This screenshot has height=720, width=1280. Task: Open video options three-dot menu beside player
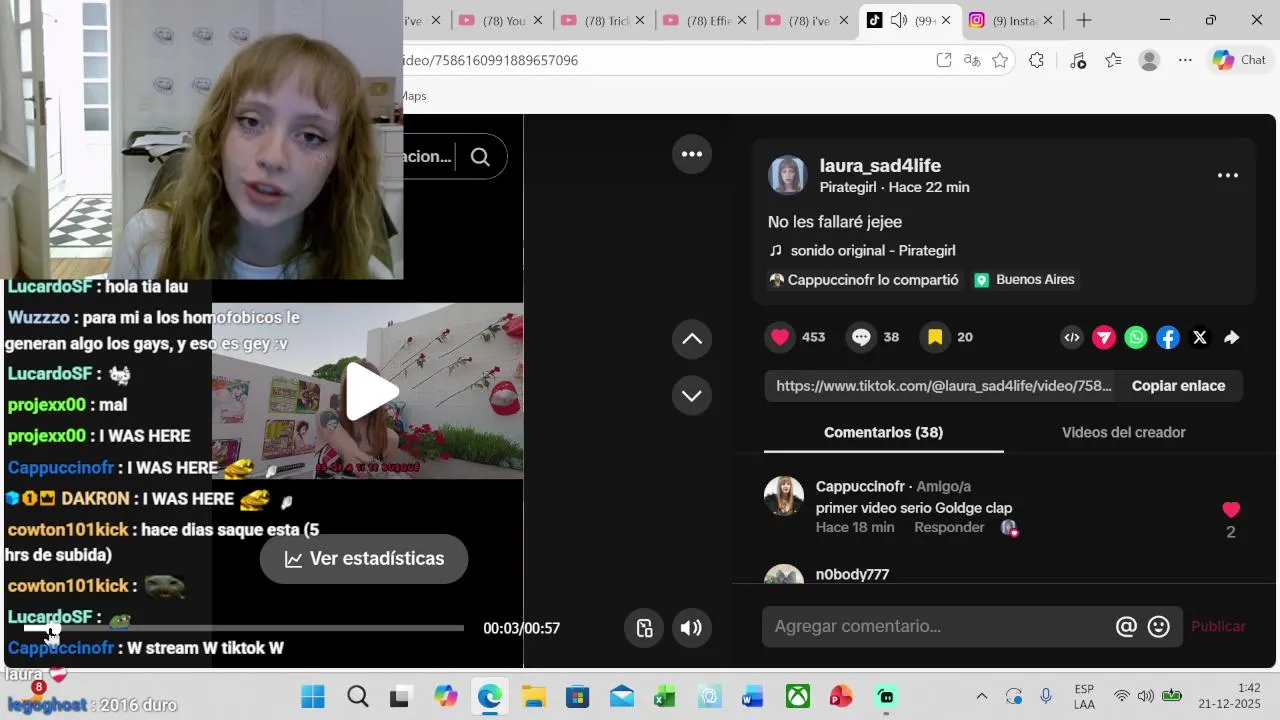tap(692, 154)
